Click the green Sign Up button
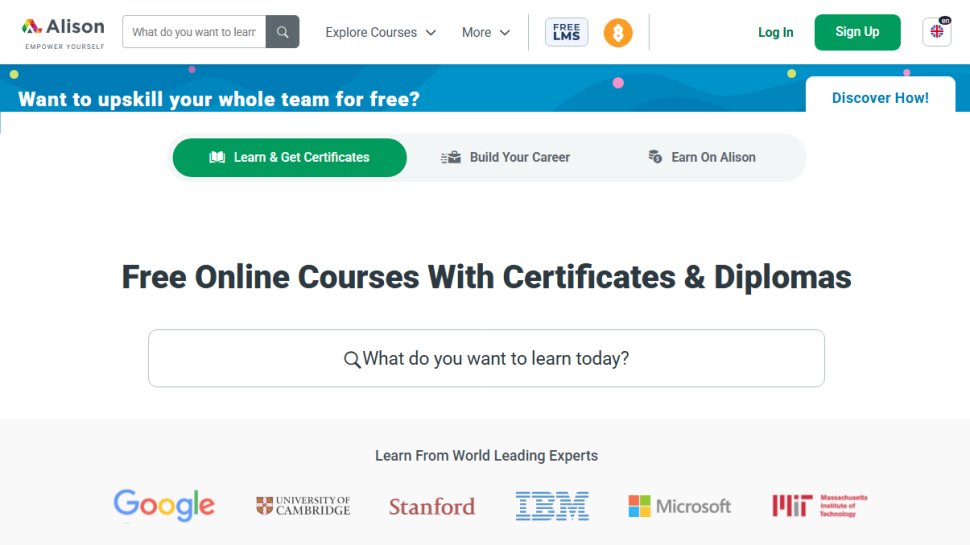 click(857, 32)
